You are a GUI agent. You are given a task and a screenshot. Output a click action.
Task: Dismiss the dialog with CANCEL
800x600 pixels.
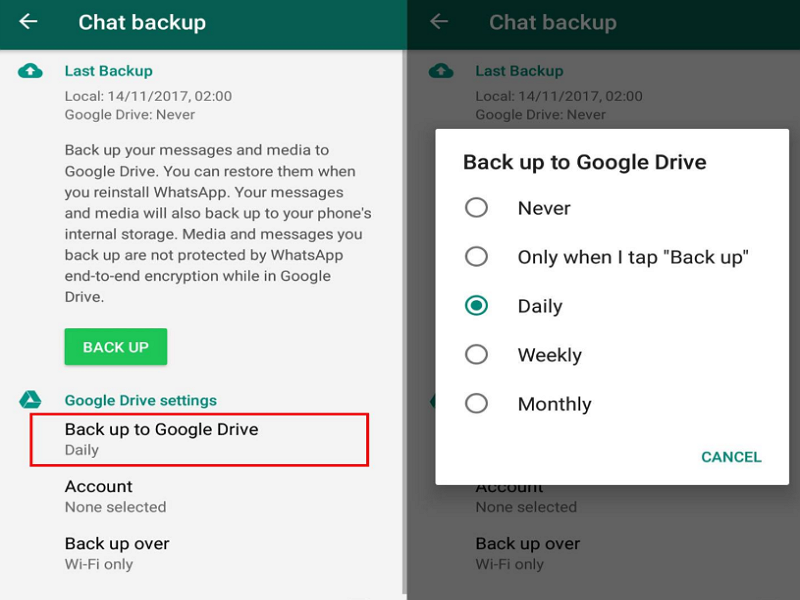coord(731,457)
